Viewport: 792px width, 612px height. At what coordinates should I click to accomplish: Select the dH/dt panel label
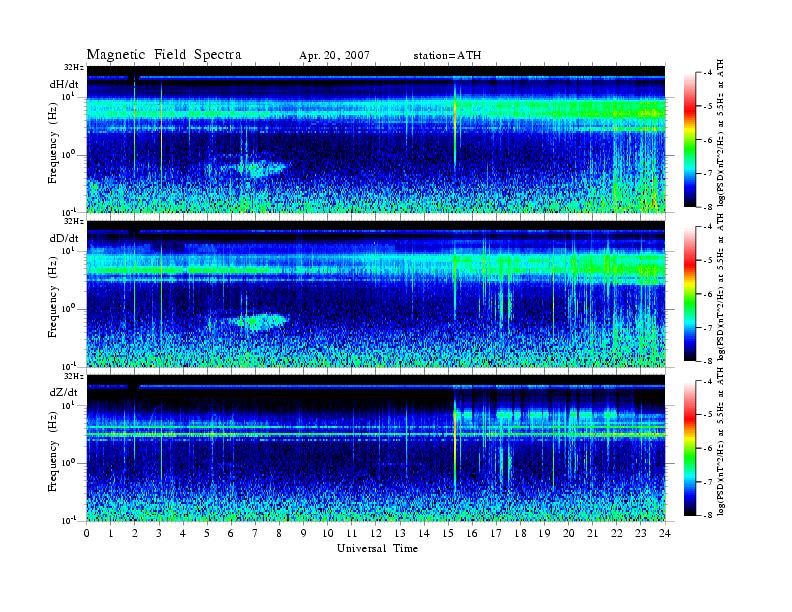(64, 84)
